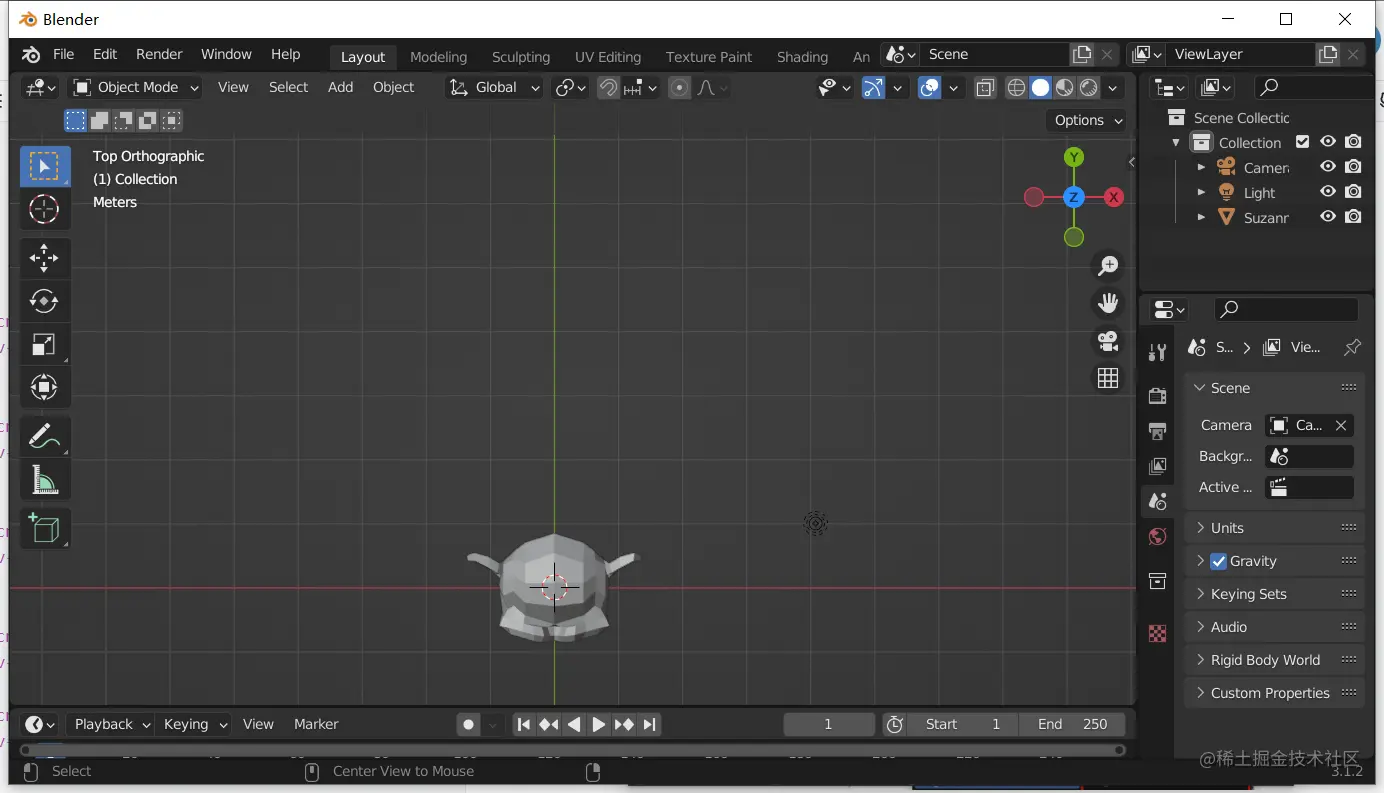Toggle Collection exclude checkbox in outliner
Screen dimensions: 1384x793
click(1303, 142)
